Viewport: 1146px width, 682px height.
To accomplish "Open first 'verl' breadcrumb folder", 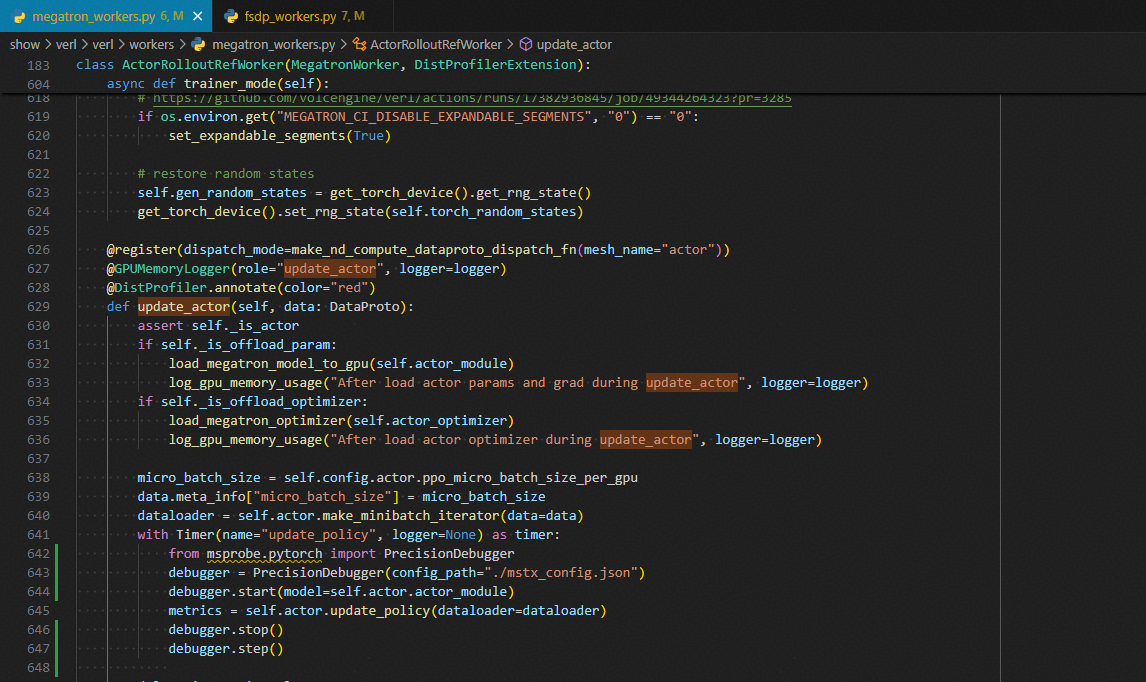I will click(x=66, y=45).
